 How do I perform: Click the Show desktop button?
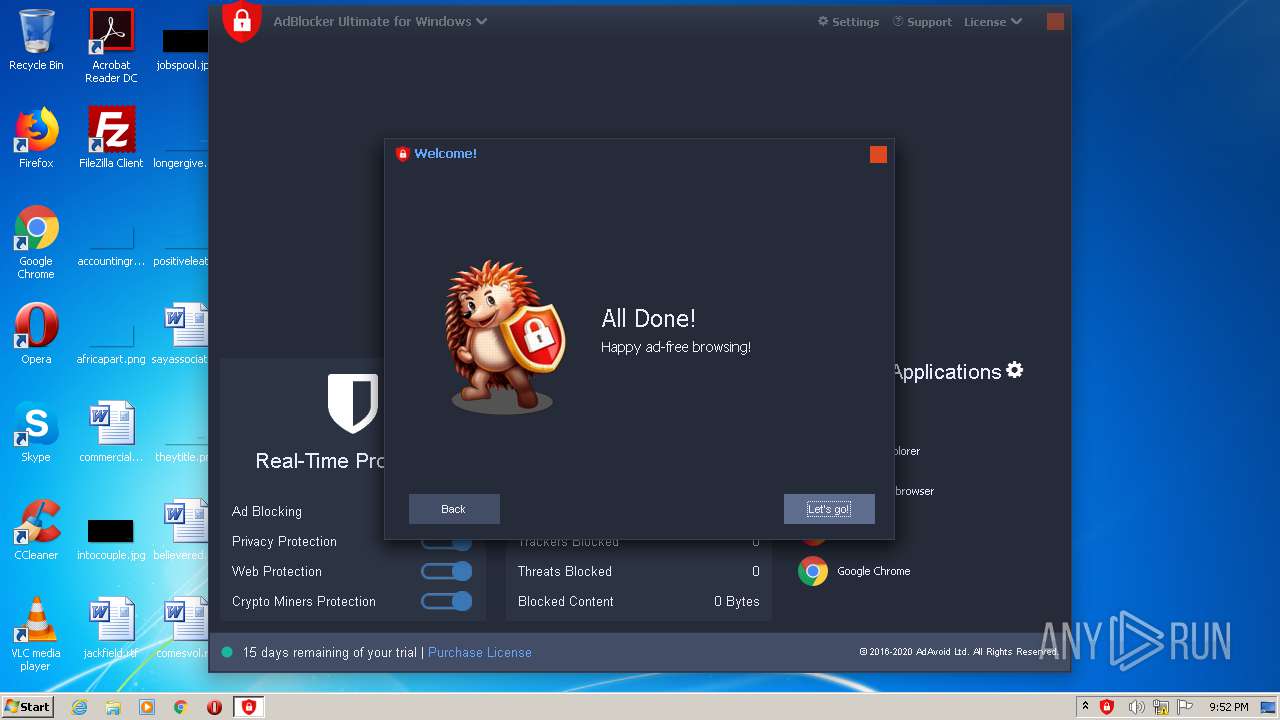(x=1268, y=707)
